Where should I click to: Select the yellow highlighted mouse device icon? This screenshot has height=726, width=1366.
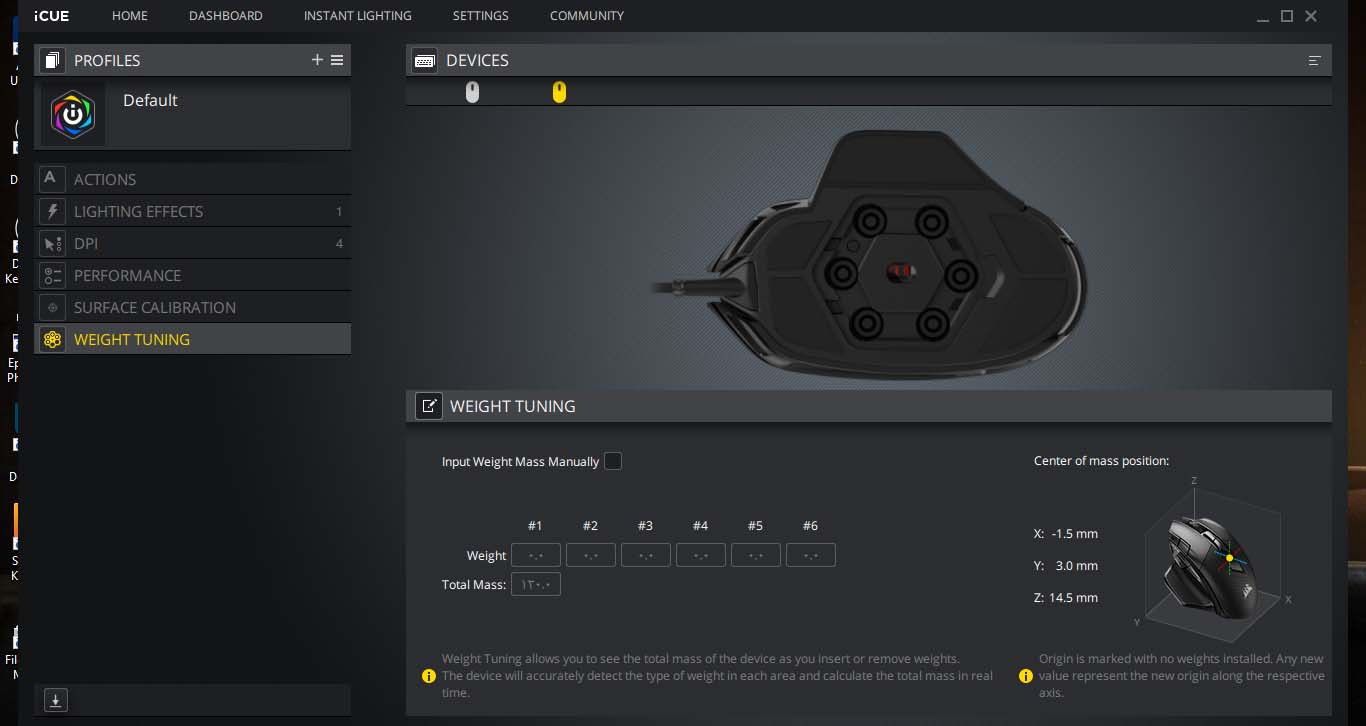559,92
